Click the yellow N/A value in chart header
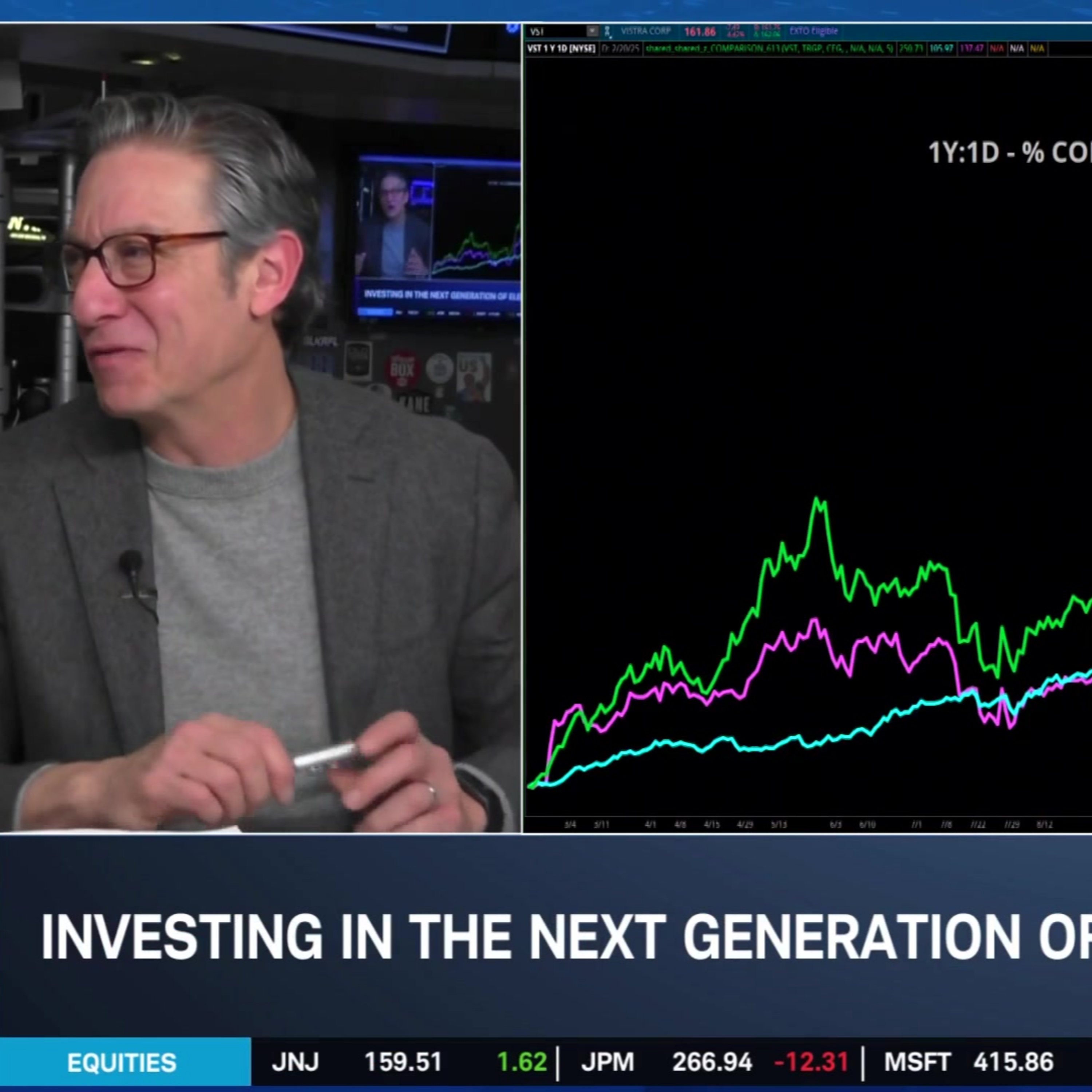The width and height of the screenshot is (1092, 1092). pos(1037,49)
